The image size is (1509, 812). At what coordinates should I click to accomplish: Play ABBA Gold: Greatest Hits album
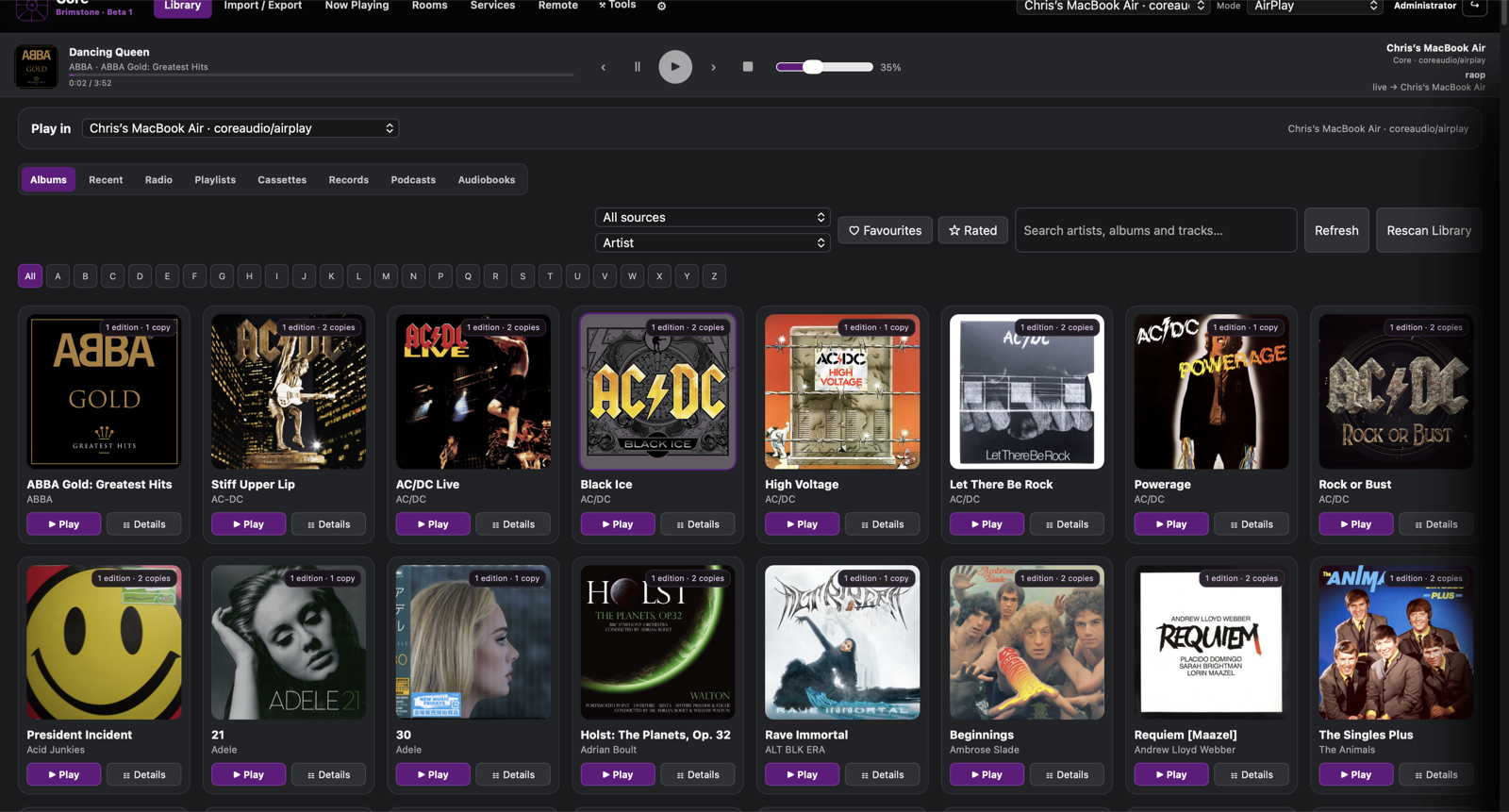[x=63, y=524]
